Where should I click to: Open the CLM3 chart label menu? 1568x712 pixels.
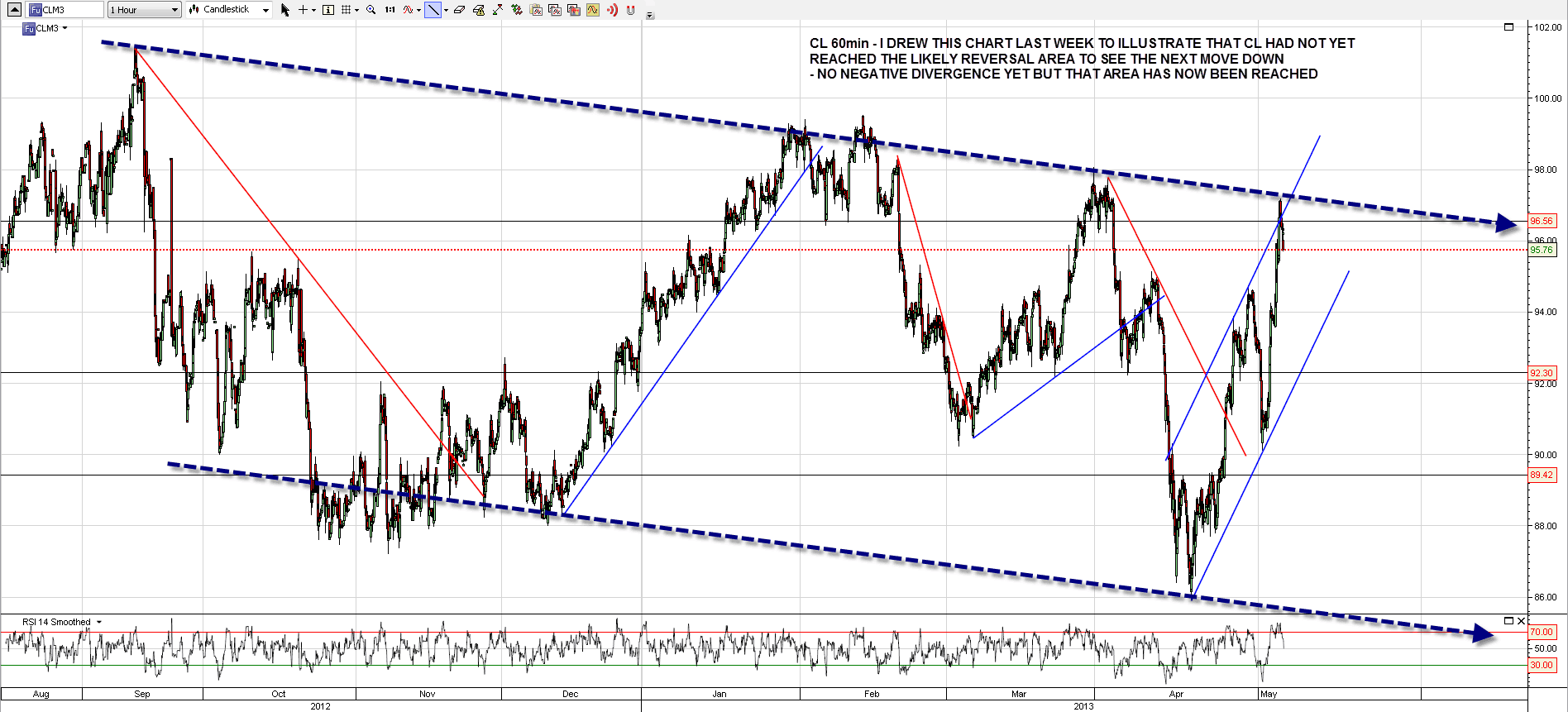(65, 28)
